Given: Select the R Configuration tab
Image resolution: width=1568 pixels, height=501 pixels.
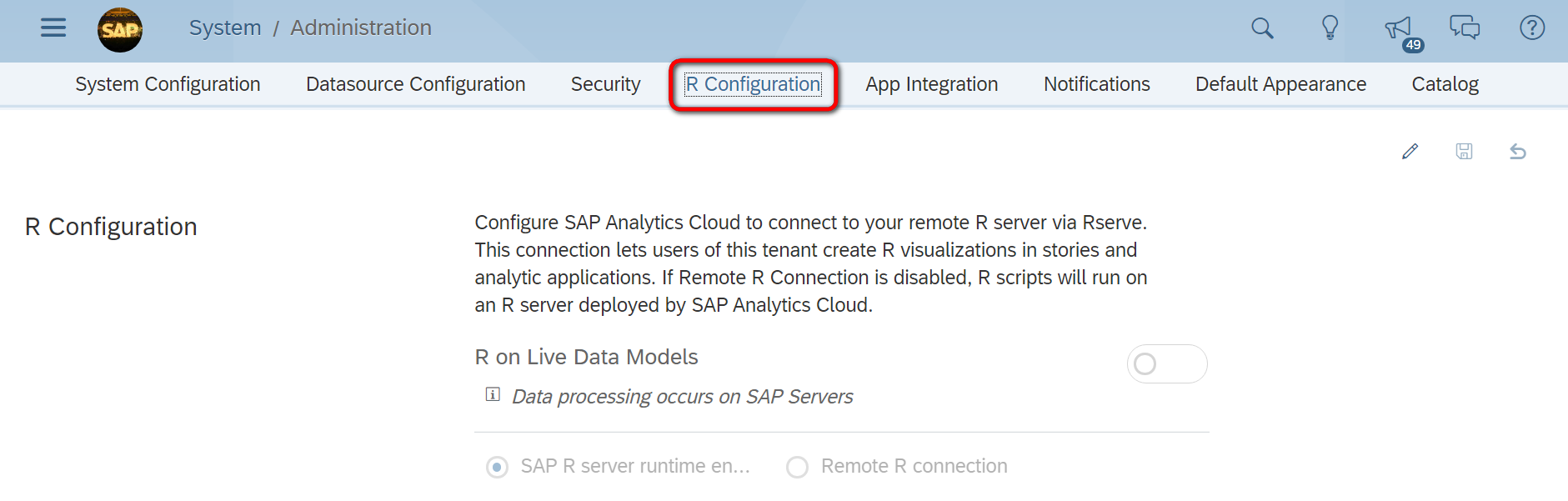Looking at the screenshot, I should click(753, 84).
